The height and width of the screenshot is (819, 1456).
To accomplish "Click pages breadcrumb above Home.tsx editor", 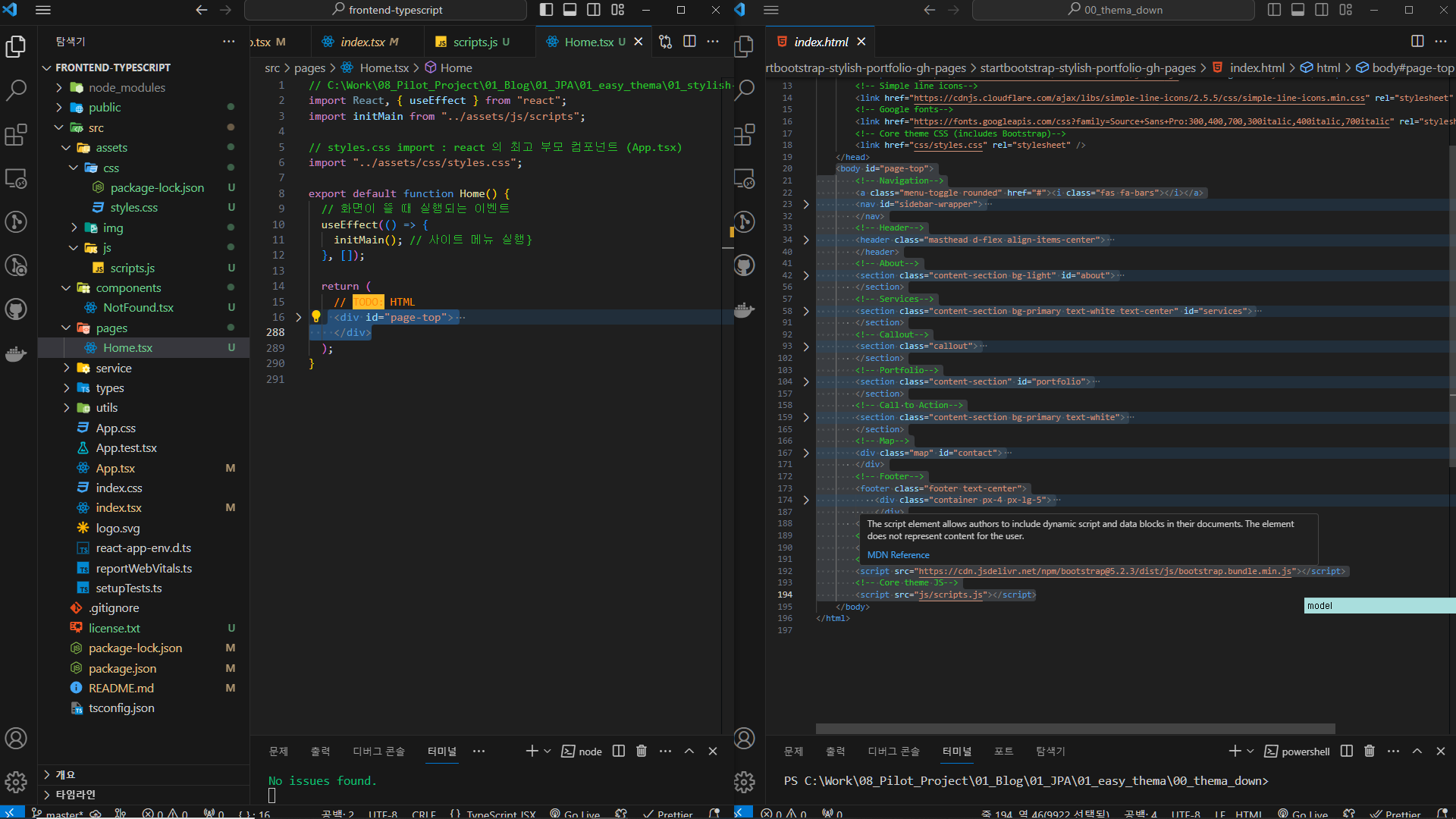I will [309, 67].
